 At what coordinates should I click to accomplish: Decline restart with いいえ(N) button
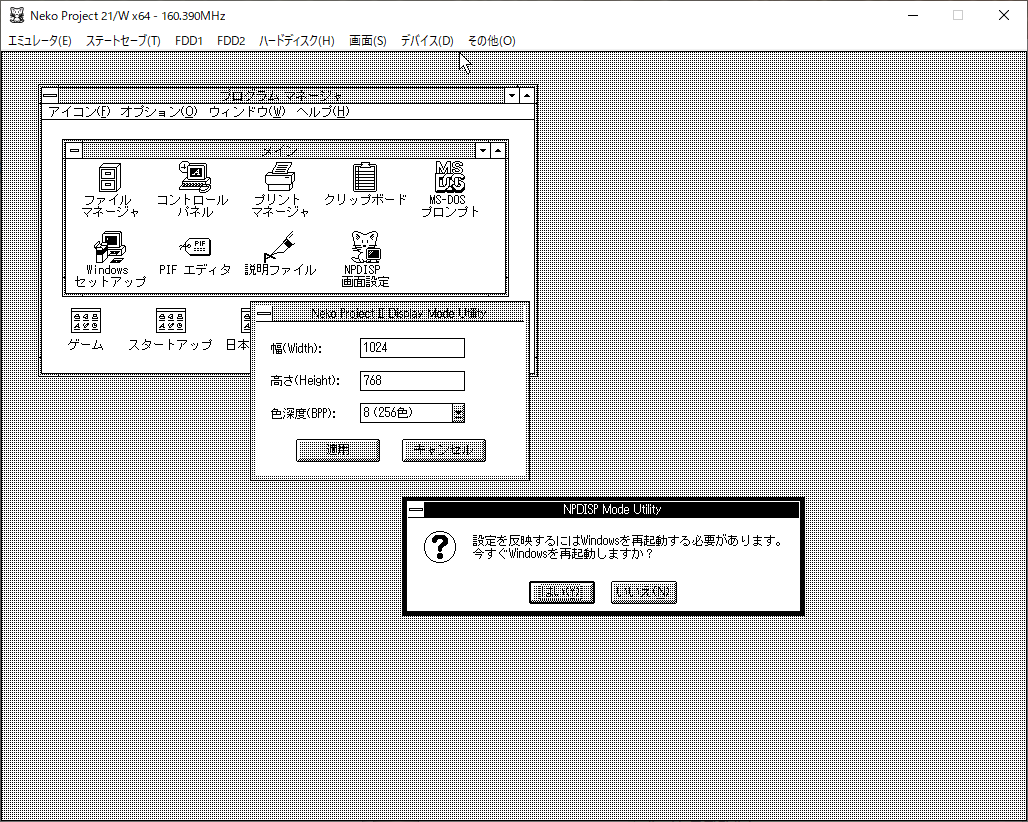(x=644, y=592)
